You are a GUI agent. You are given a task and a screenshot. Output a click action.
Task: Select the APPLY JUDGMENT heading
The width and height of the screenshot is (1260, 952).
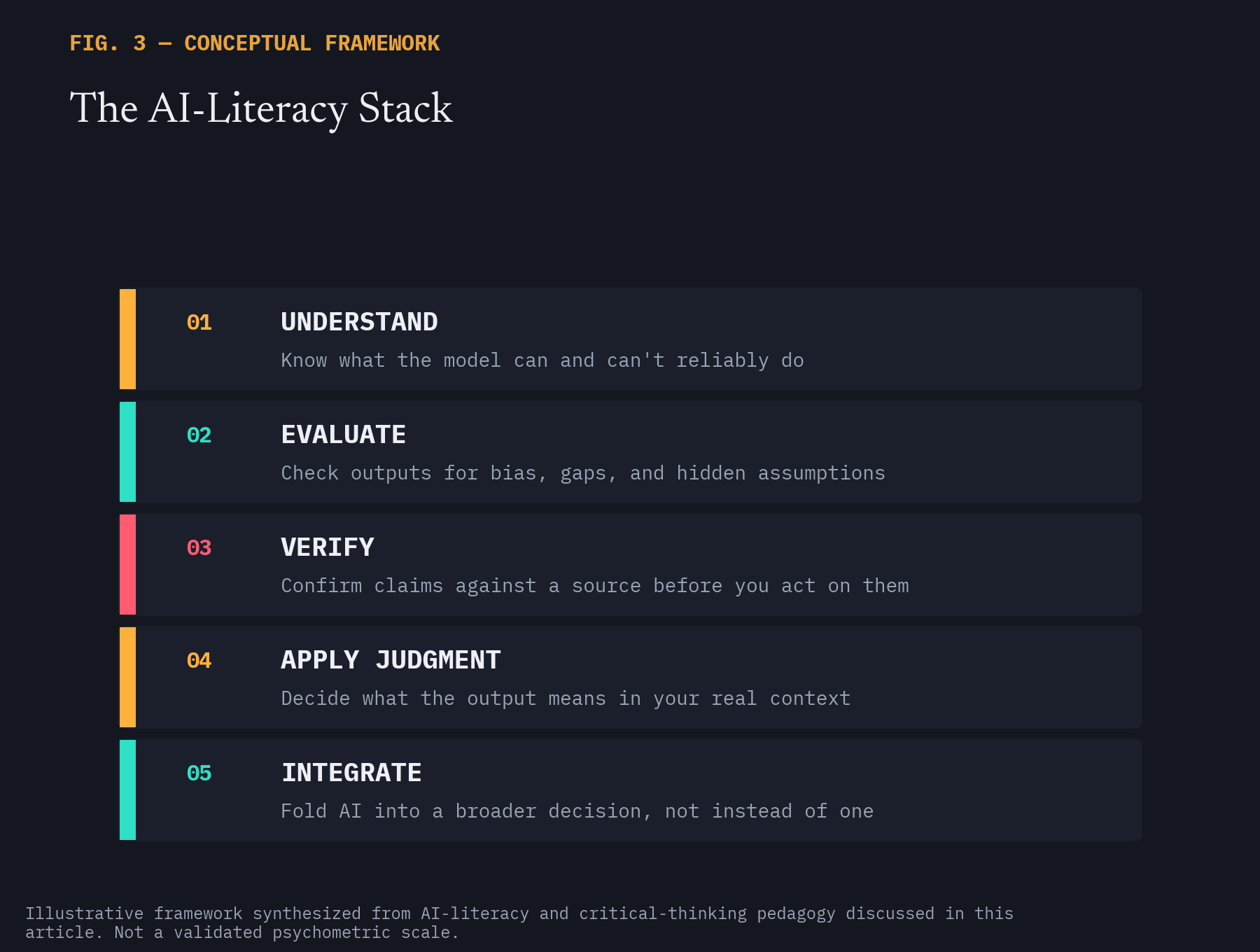(x=391, y=660)
